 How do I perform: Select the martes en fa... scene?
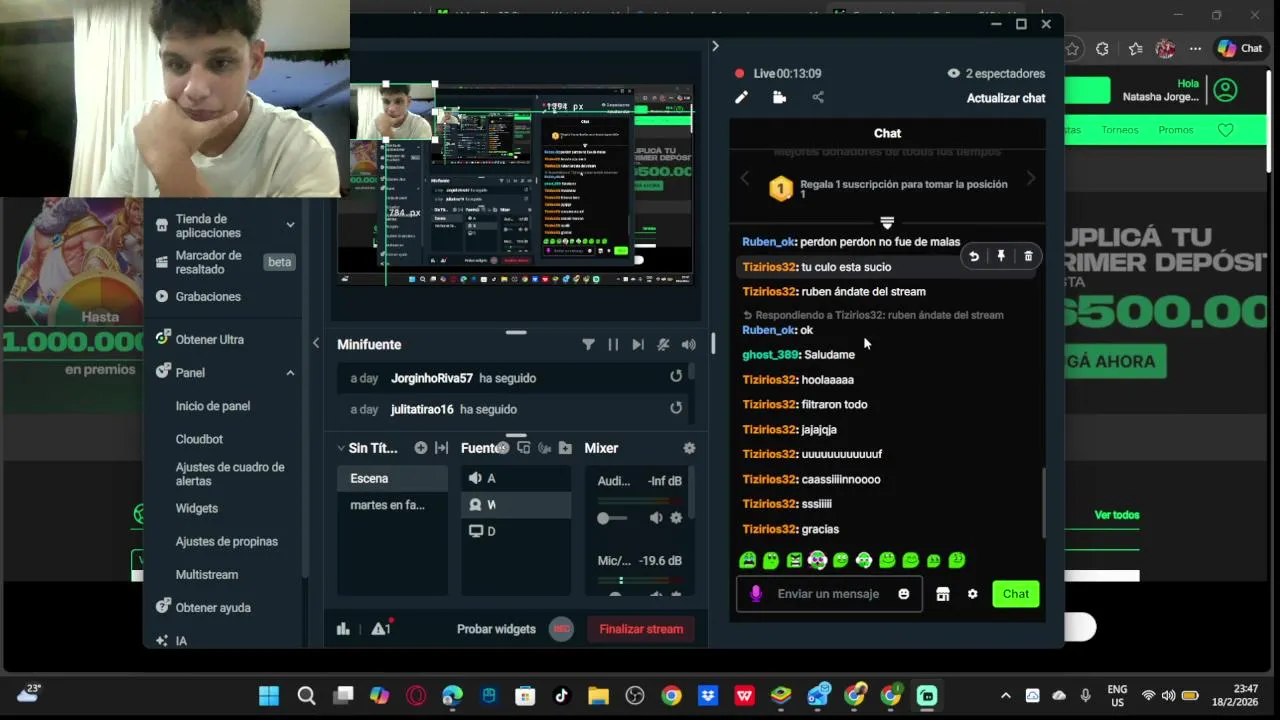pyautogui.click(x=392, y=505)
